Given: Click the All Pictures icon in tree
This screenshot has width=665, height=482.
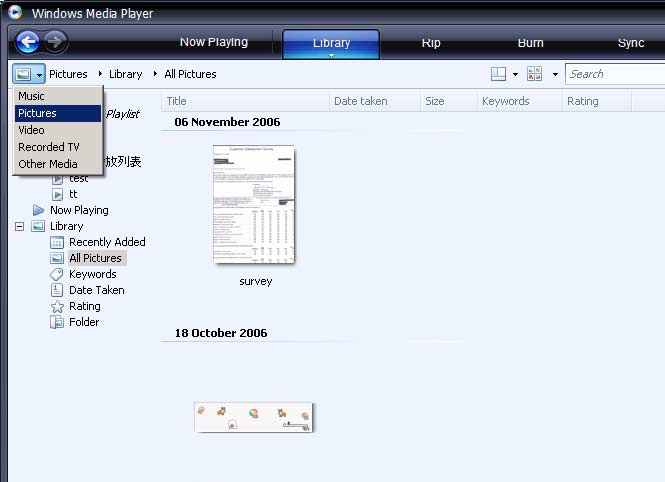Looking at the screenshot, I should coord(57,258).
